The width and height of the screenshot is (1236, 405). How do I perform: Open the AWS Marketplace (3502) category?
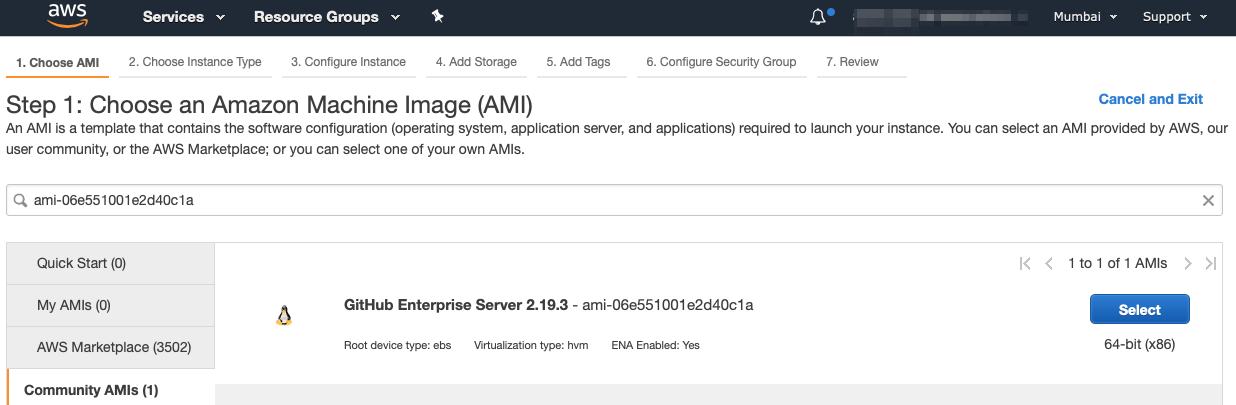coord(110,347)
